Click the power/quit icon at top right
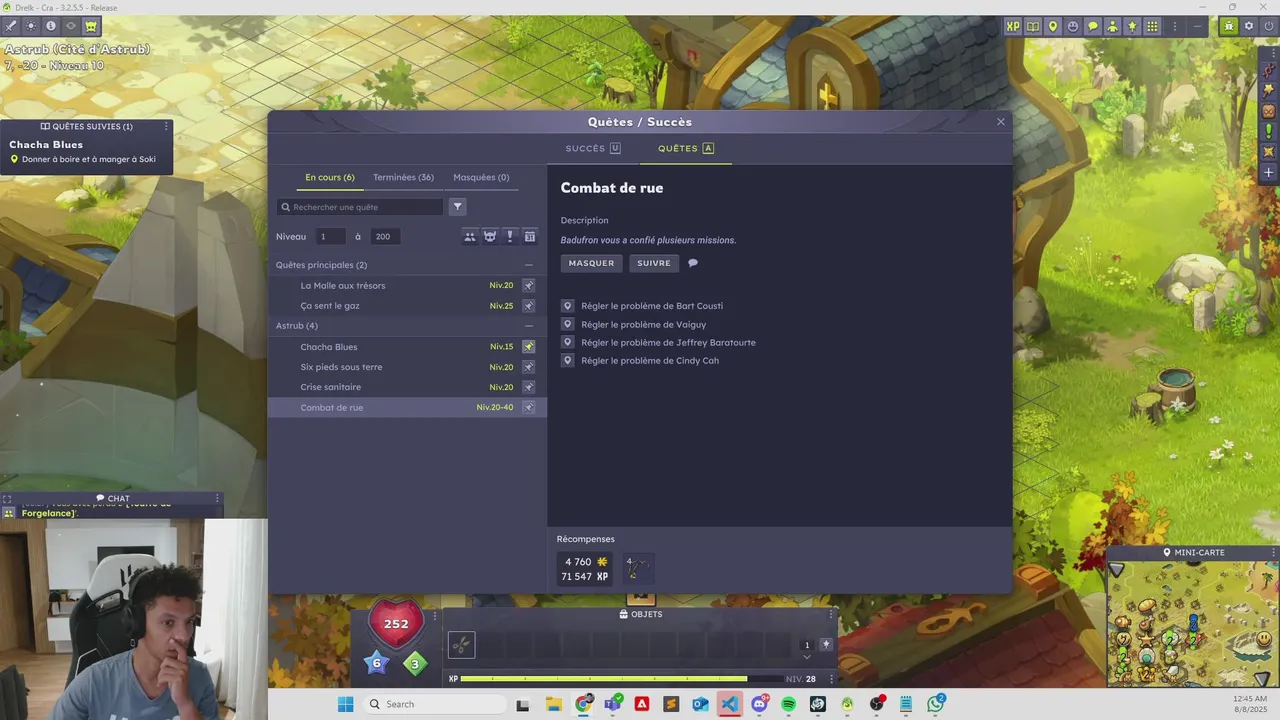The width and height of the screenshot is (1280, 720). coord(1269,26)
